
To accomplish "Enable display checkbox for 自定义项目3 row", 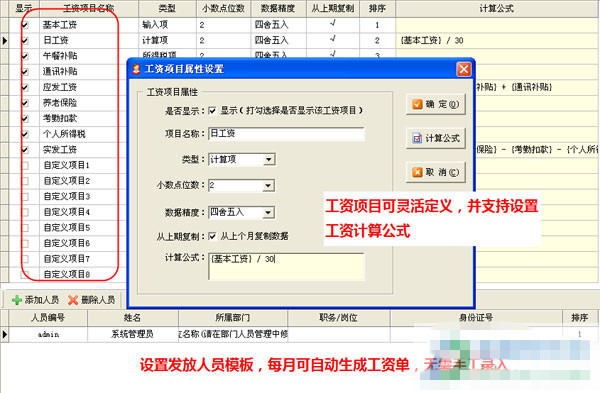I will pyautogui.click(x=25, y=197).
